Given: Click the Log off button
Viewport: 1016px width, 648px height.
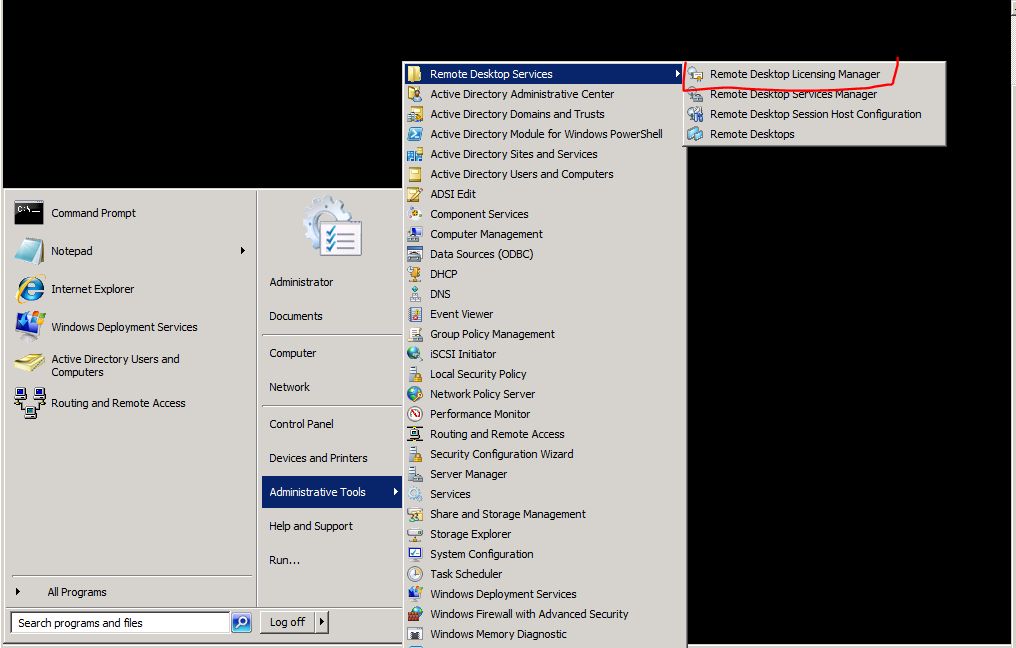Looking at the screenshot, I should click(288, 622).
